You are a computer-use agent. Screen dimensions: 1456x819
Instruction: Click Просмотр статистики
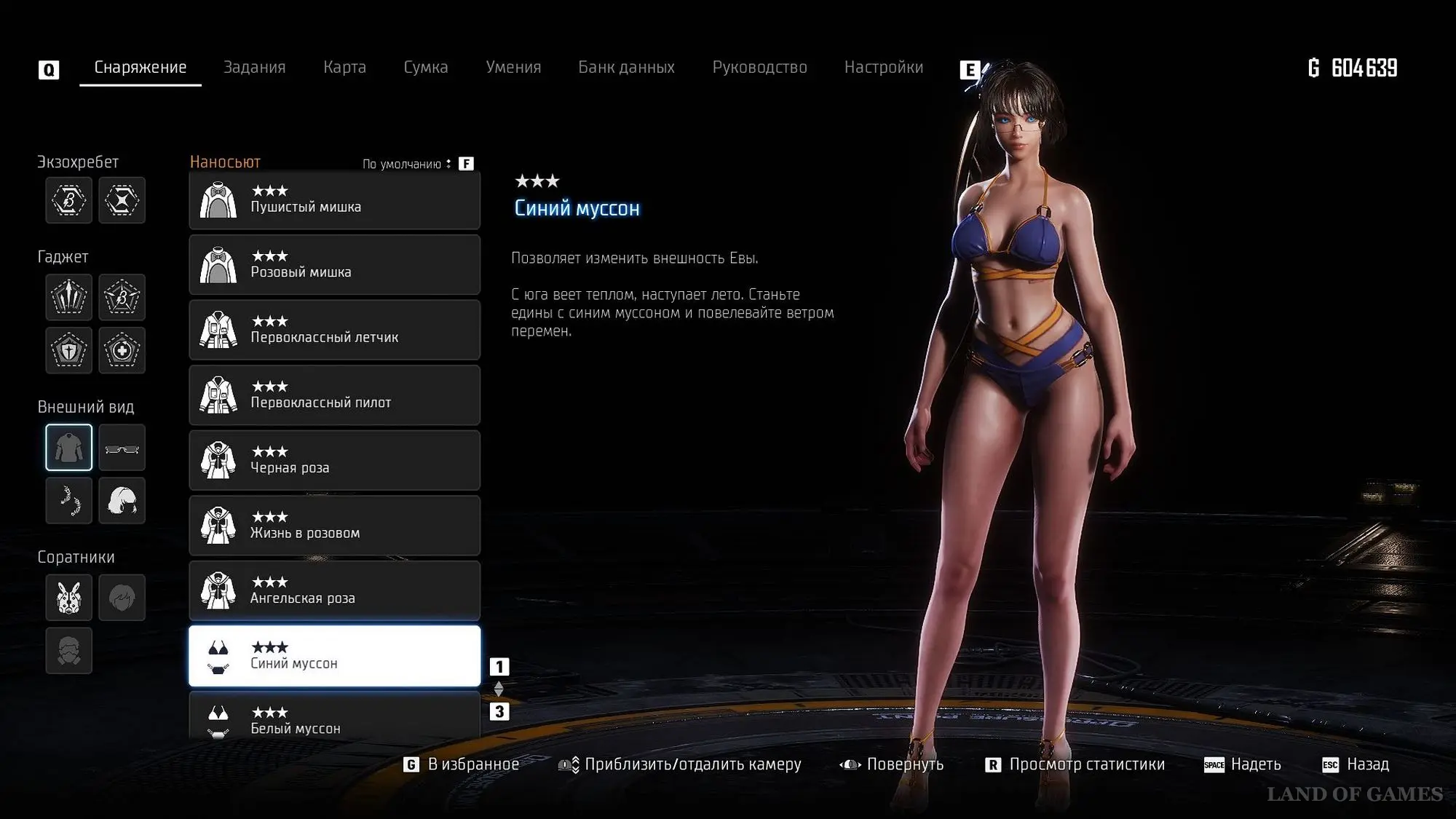click(x=1087, y=764)
